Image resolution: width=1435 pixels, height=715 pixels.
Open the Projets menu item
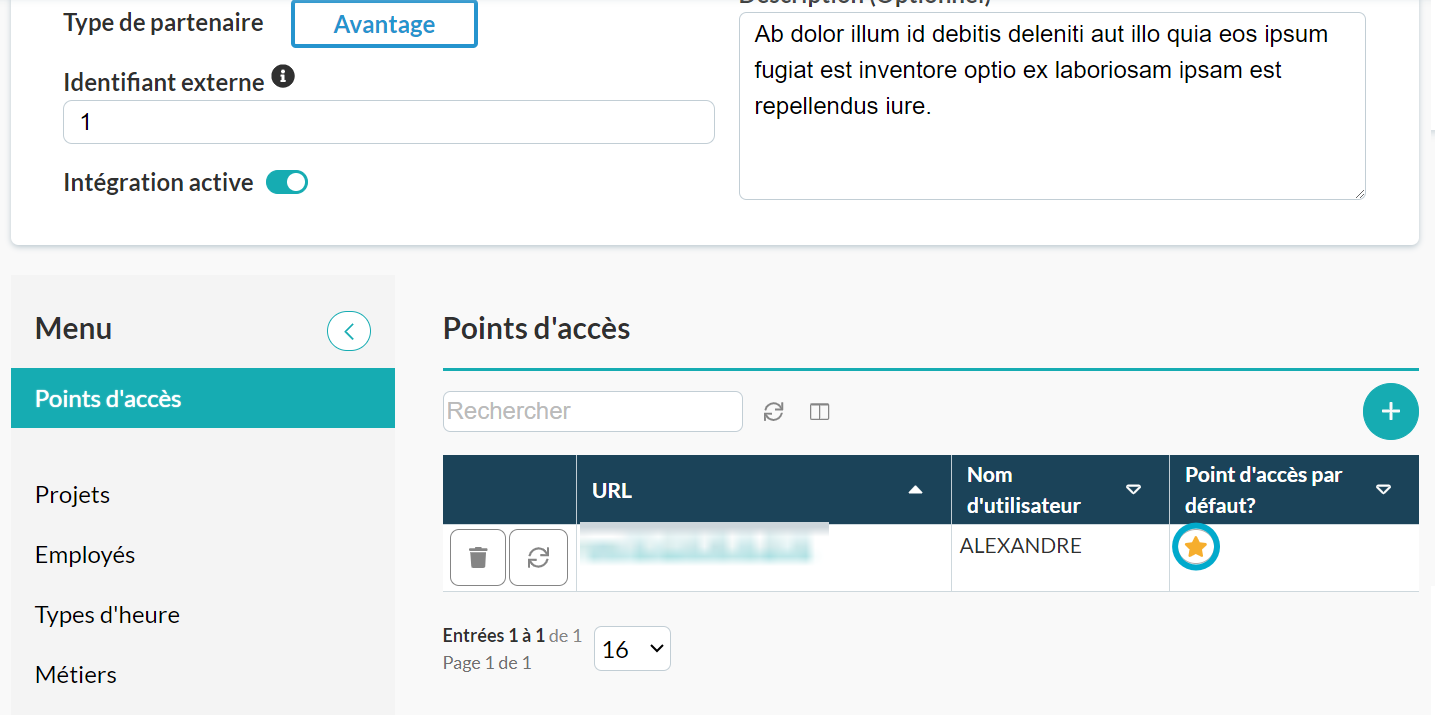click(73, 495)
